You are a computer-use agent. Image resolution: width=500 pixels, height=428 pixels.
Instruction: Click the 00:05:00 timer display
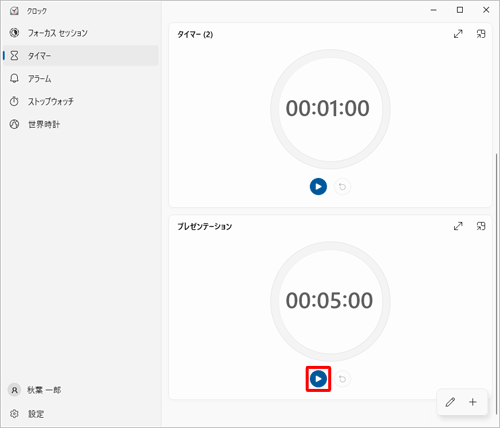329,300
